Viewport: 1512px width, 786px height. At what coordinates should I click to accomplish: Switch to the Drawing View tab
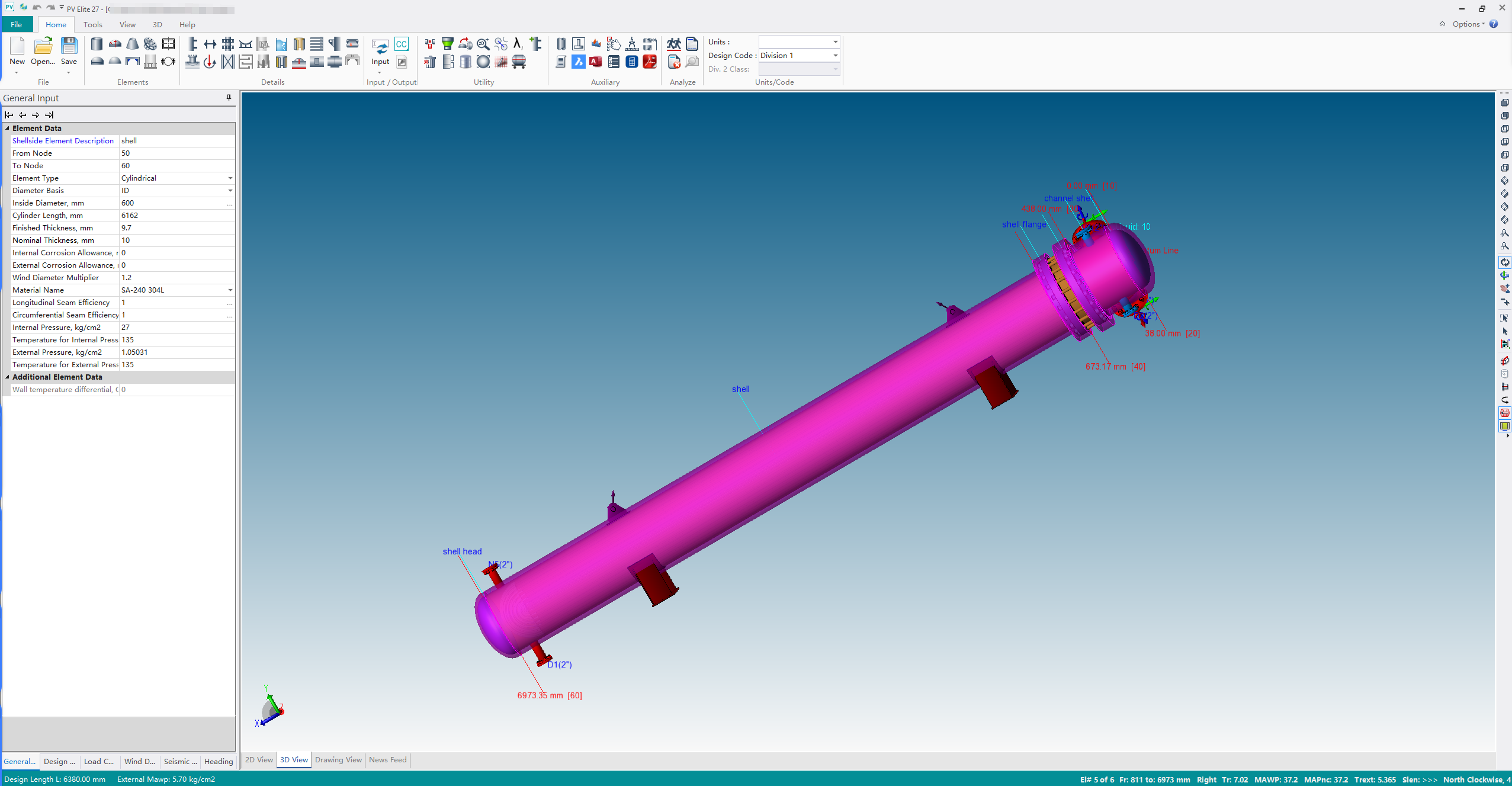pos(338,760)
